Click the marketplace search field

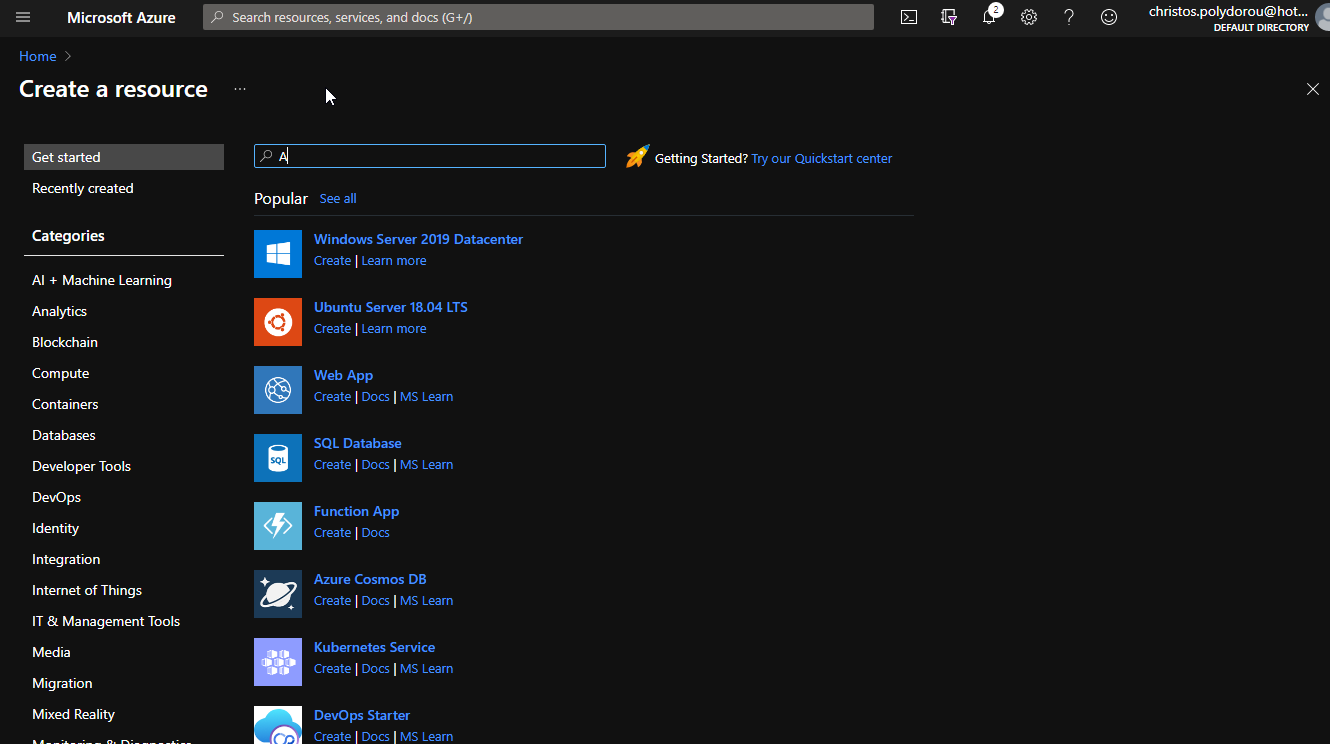(x=430, y=156)
